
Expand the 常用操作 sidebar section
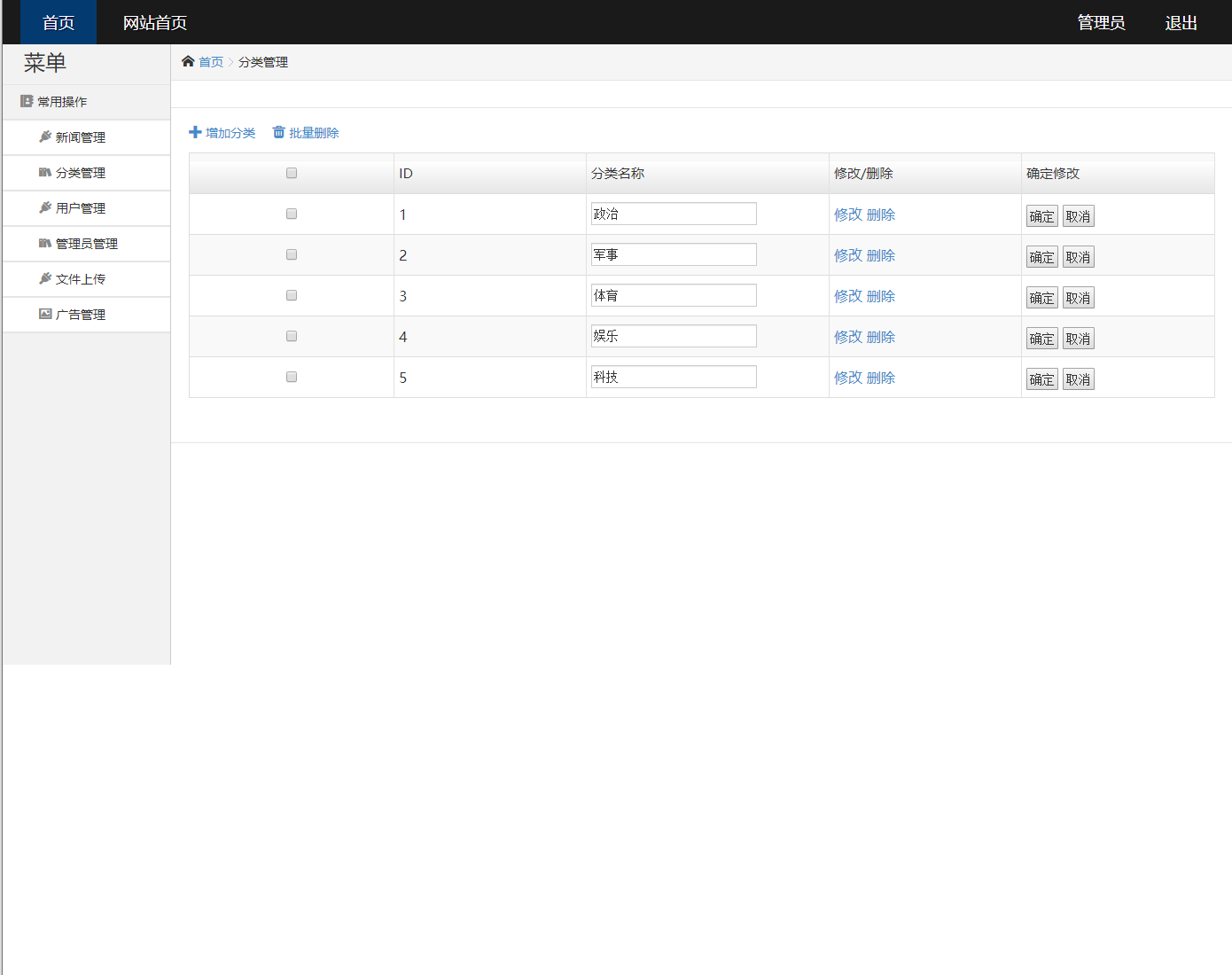point(62,102)
